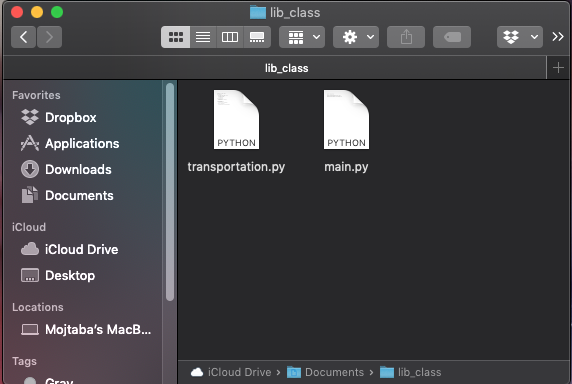
Task: Open the Dropbox toolbar dropdown
Action: [x=520, y=37]
